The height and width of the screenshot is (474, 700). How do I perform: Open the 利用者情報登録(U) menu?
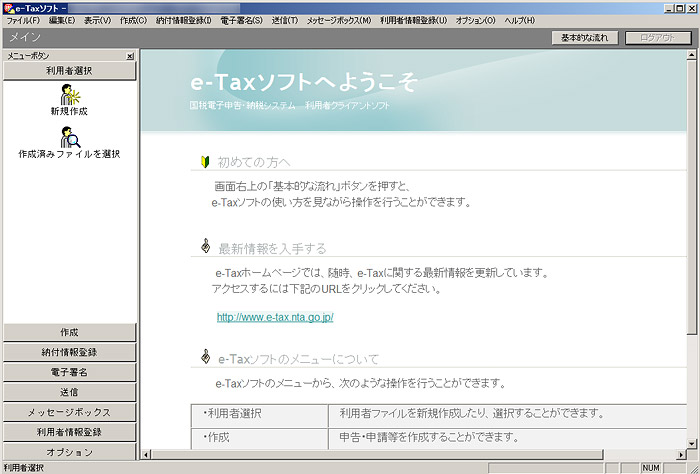point(413,21)
